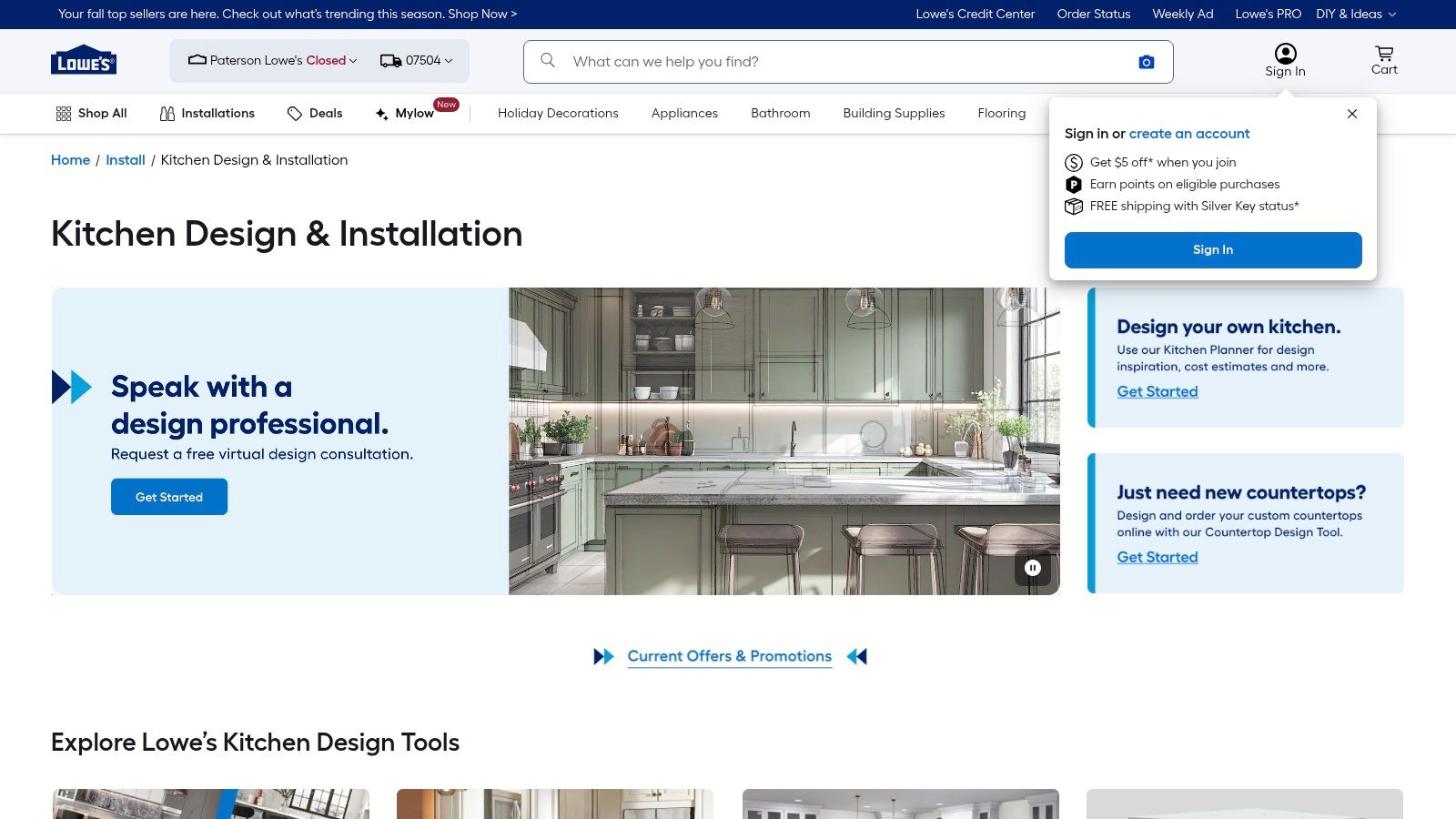Select the Deals price-tag icon
Viewport: 1456px width, 819px height.
point(295,113)
